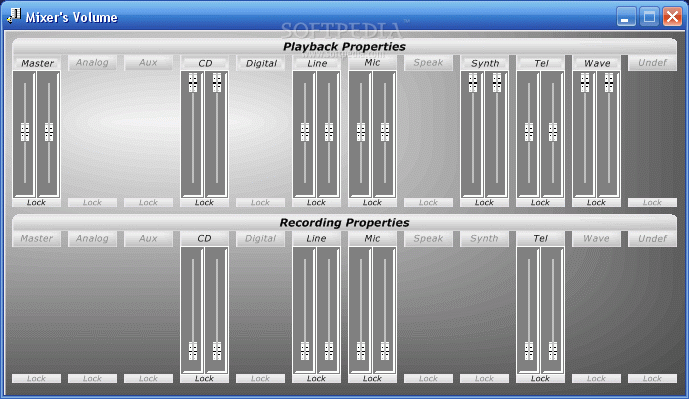Click the Playback Digital channel button
The width and height of the screenshot is (689, 399).
pos(261,63)
